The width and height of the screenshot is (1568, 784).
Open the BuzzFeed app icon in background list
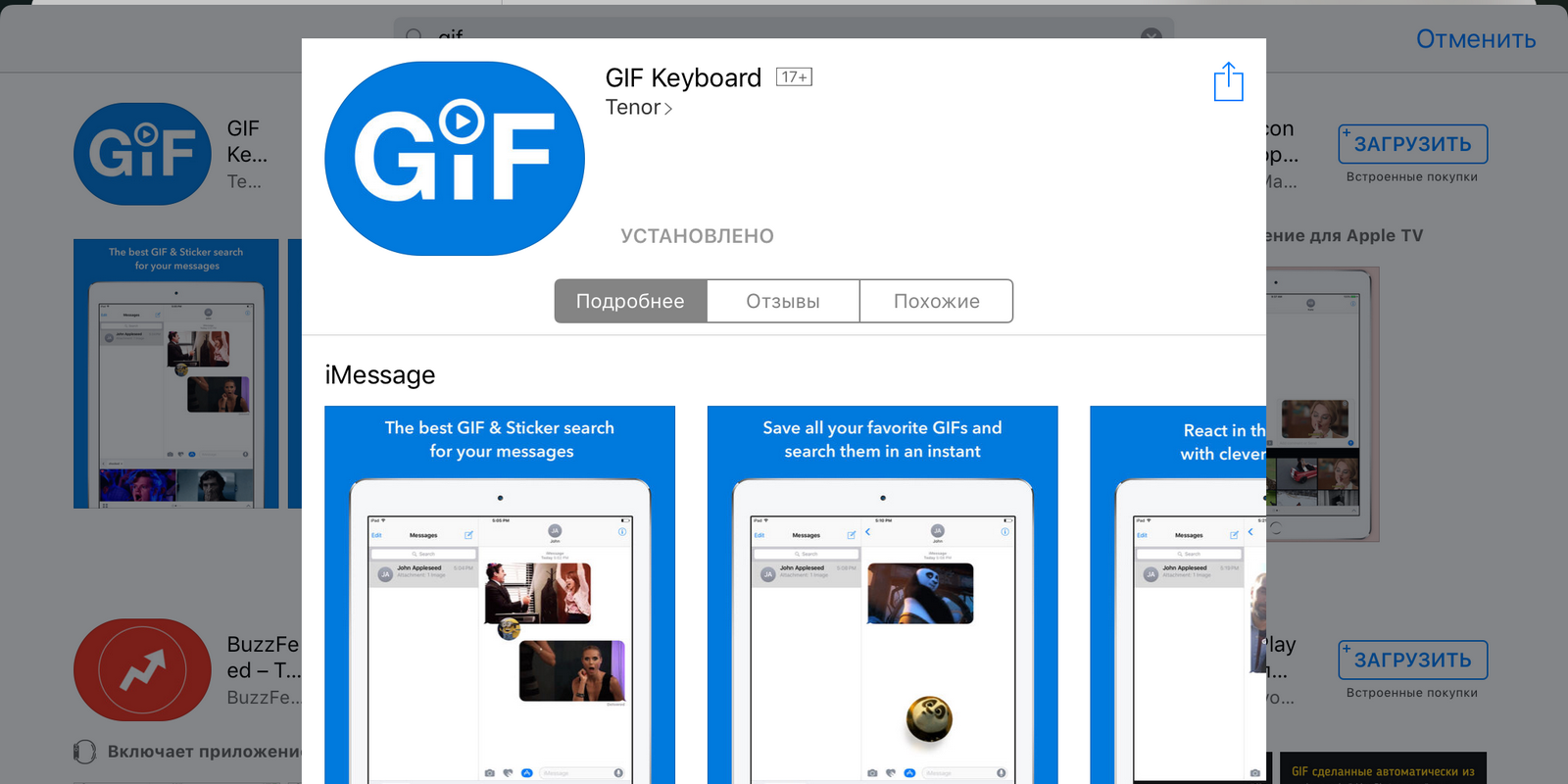click(x=142, y=669)
